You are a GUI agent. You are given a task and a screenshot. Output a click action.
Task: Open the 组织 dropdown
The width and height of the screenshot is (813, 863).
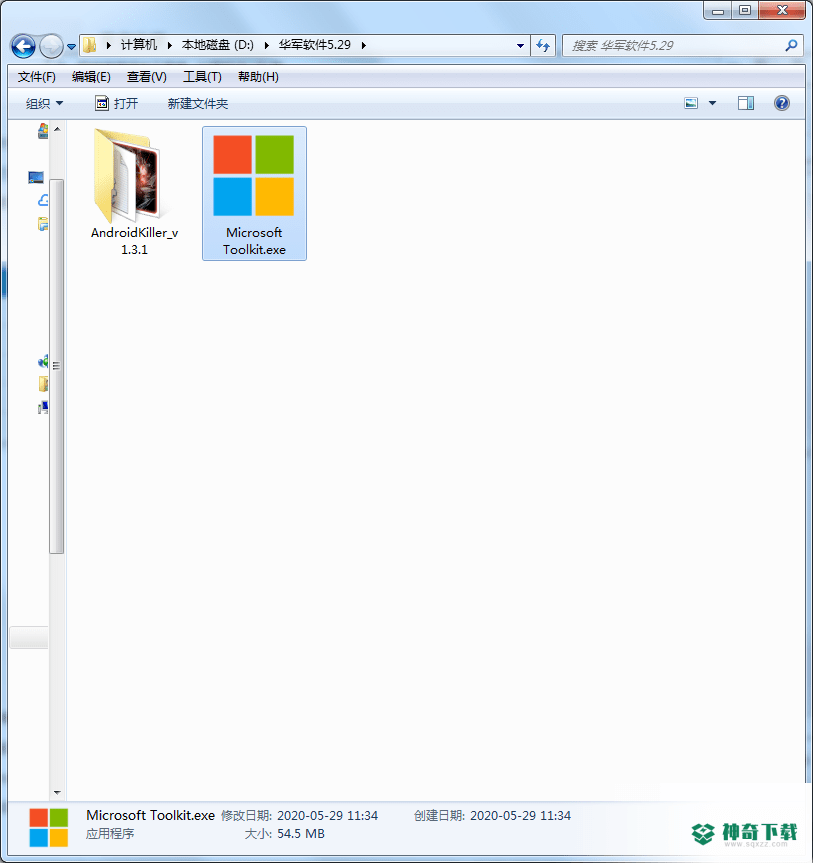[x=44, y=103]
